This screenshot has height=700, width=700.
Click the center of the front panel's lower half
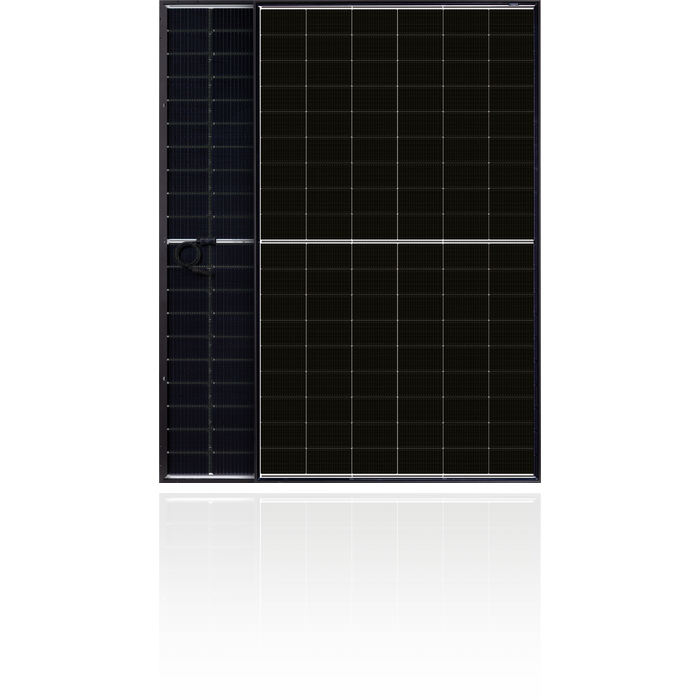coord(397,357)
